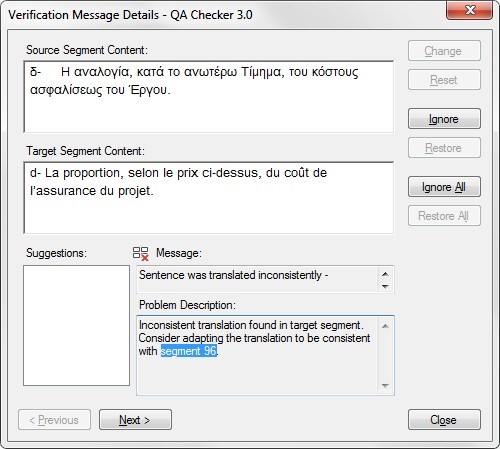Click inside the Source Segment Content box
Image resolution: width=500 pixels, height=449 pixels.
209,97
